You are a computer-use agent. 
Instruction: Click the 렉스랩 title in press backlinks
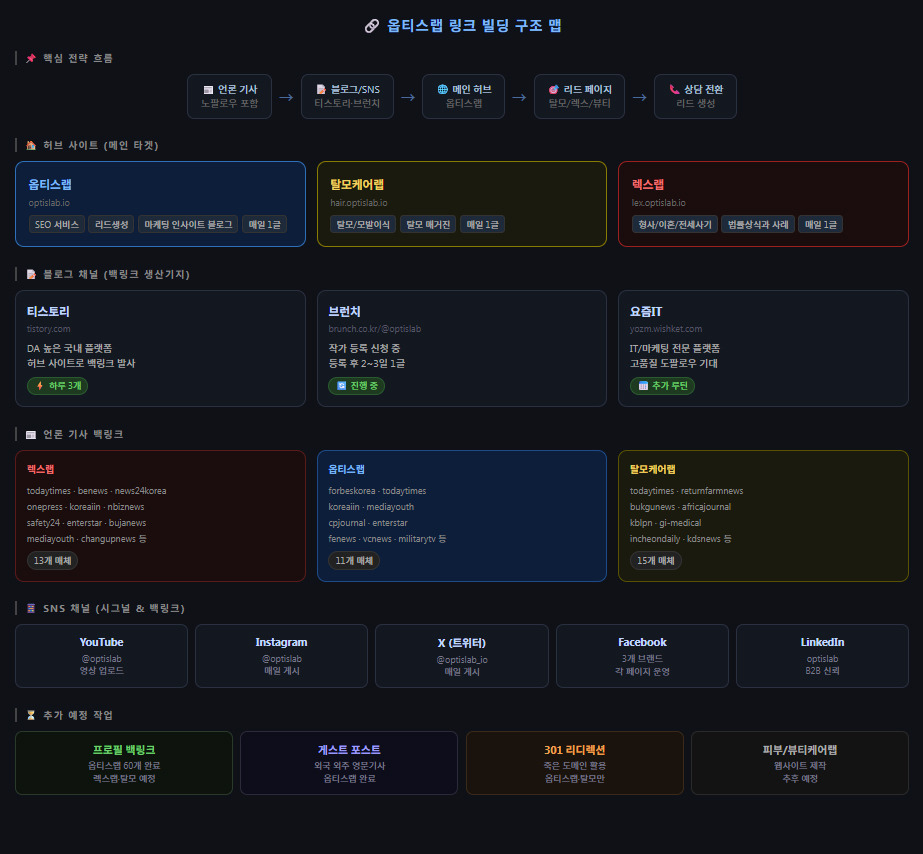[x=41, y=469]
